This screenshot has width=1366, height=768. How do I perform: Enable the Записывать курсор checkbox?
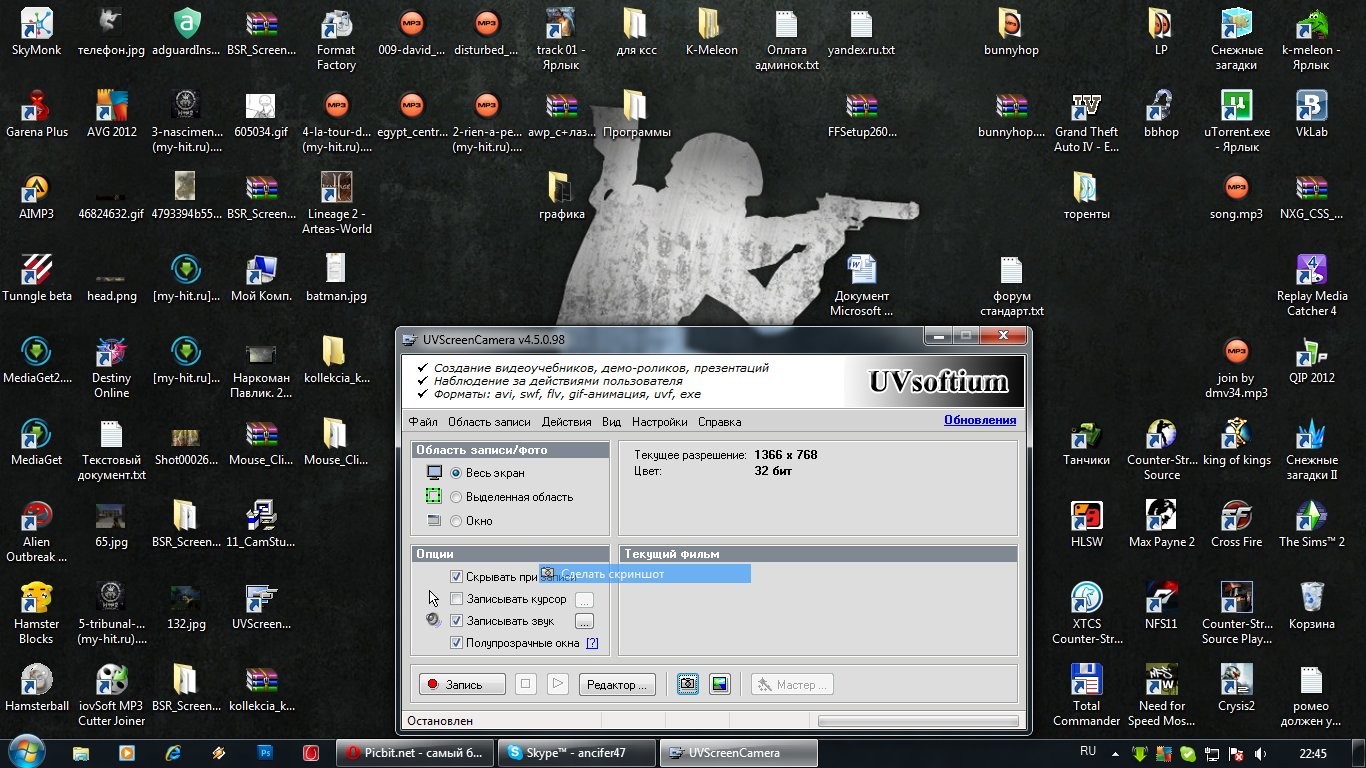(x=456, y=599)
